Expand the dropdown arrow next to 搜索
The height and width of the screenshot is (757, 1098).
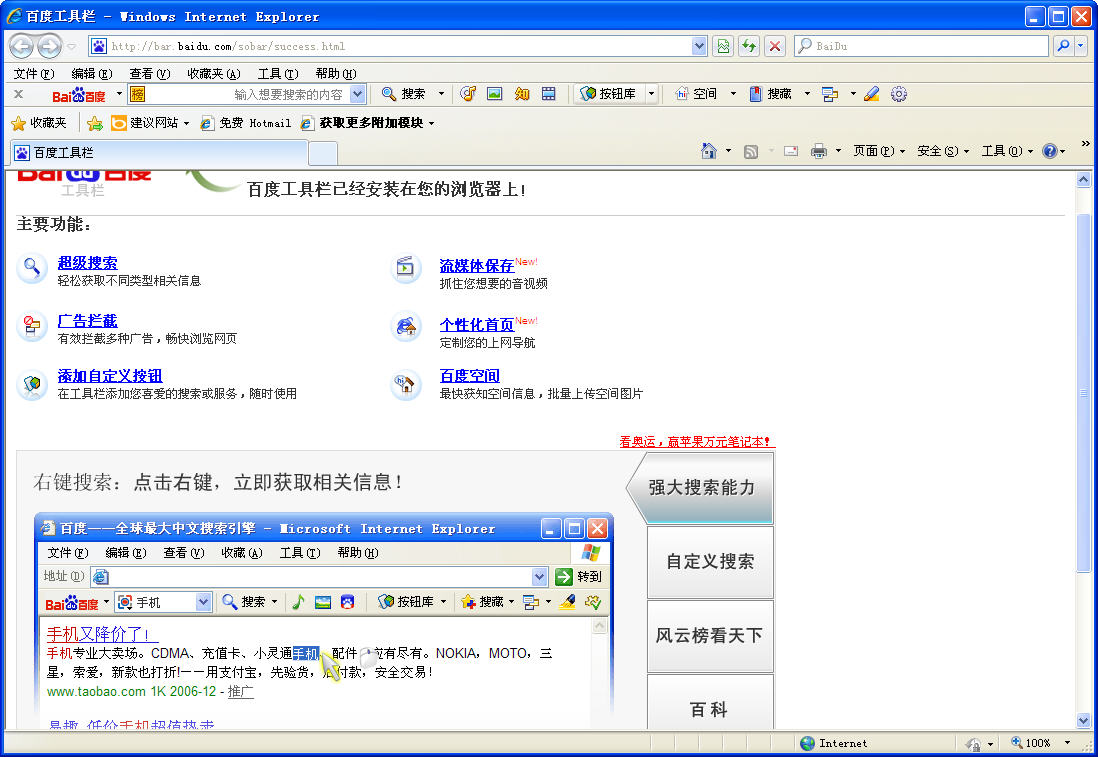[x=441, y=94]
